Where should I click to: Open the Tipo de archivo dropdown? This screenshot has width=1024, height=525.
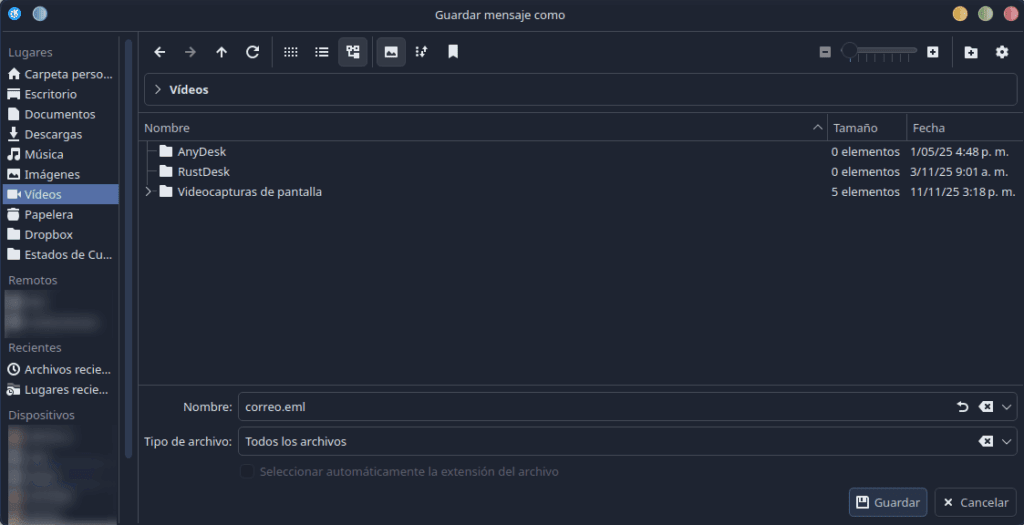point(1007,441)
